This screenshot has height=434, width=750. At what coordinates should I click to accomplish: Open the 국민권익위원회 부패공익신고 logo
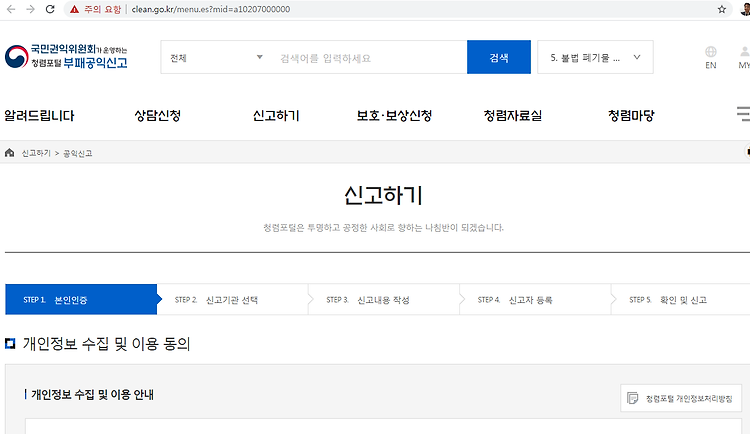coord(66,56)
